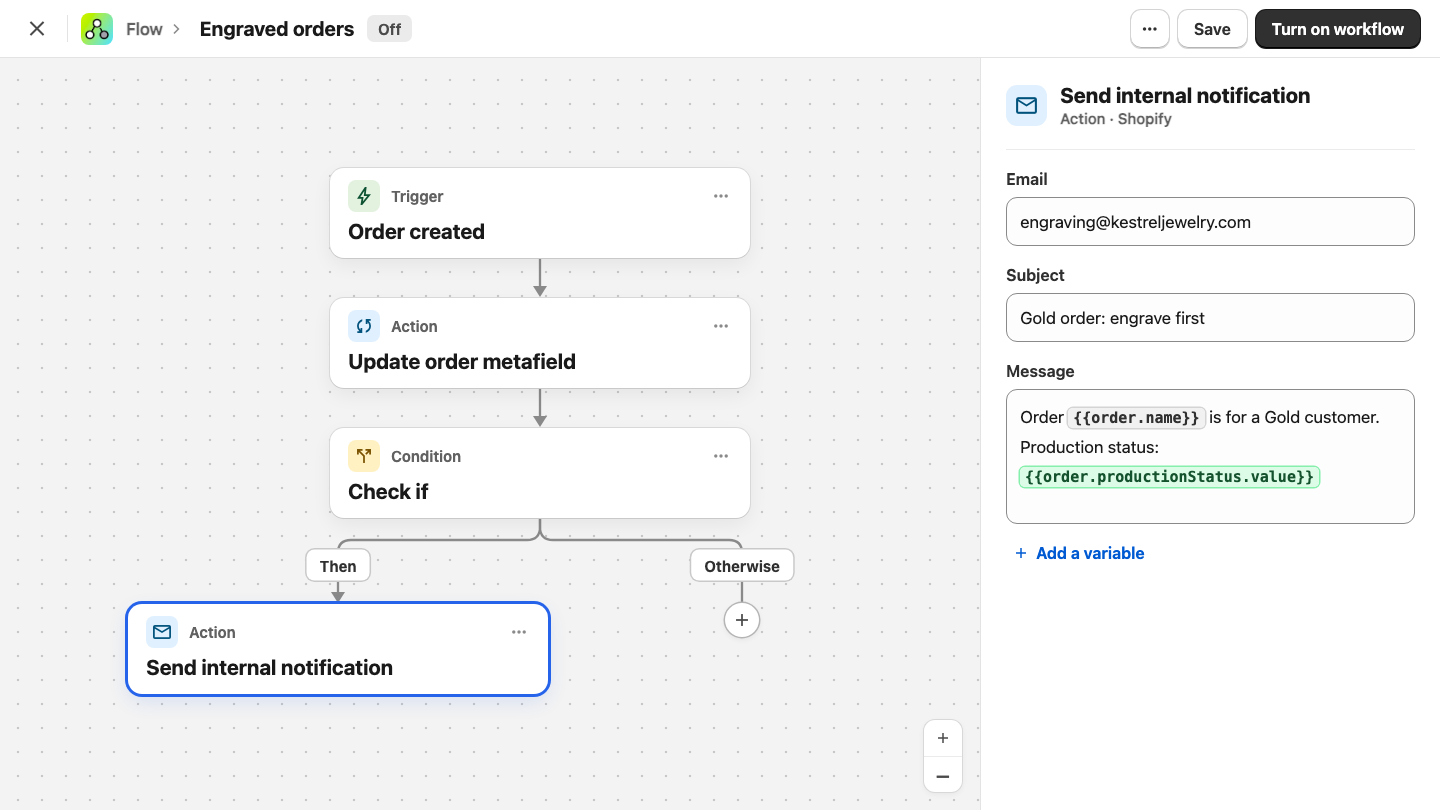Go back to the Flow breadcrumb link

coord(144,29)
